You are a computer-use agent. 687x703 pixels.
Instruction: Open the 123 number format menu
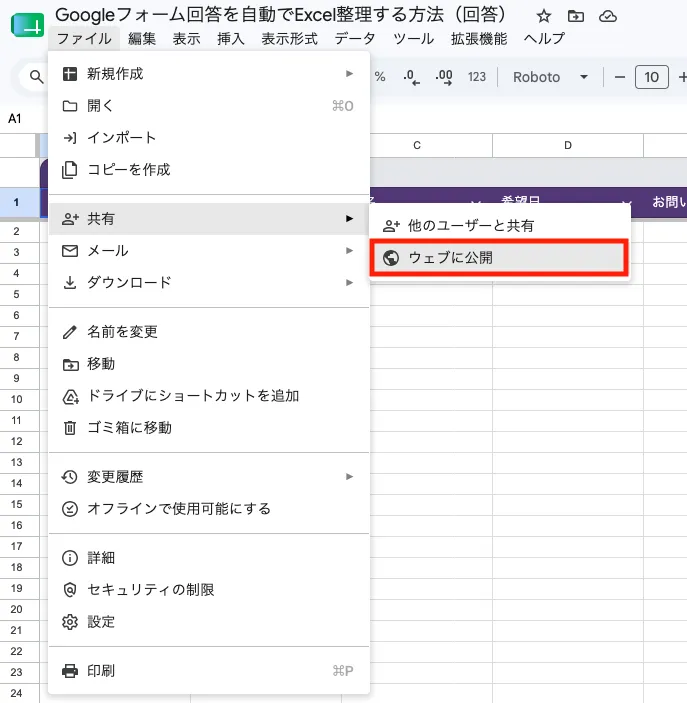click(477, 77)
